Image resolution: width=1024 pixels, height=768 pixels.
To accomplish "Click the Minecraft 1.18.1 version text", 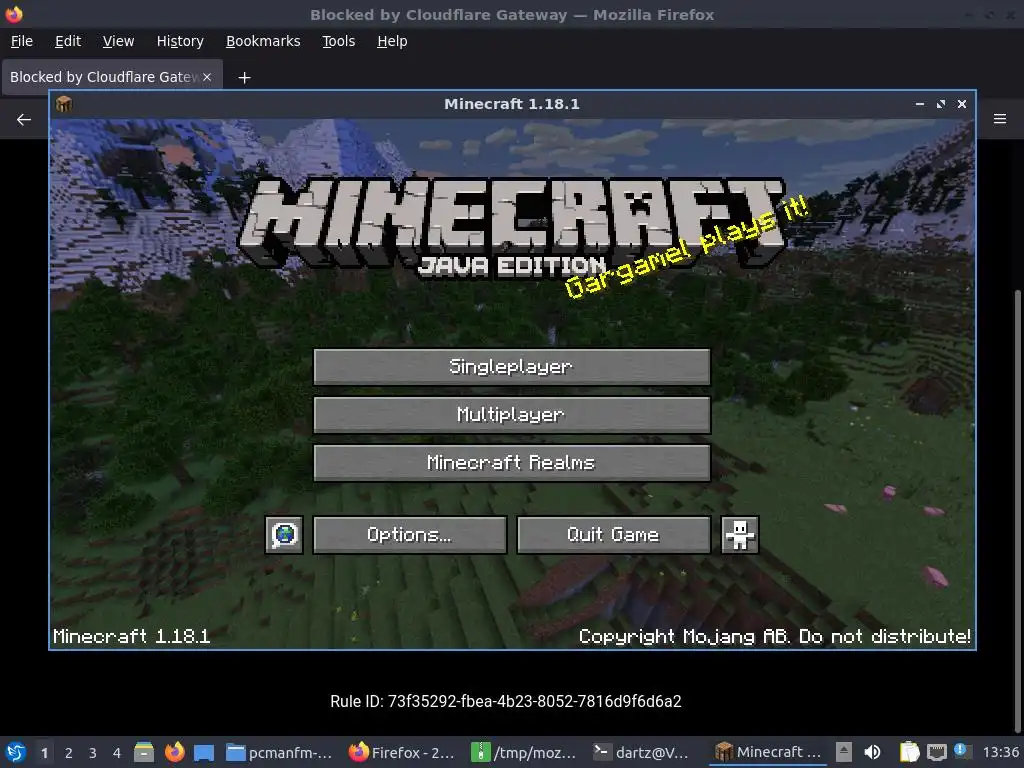I will click(x=131, y=636).
